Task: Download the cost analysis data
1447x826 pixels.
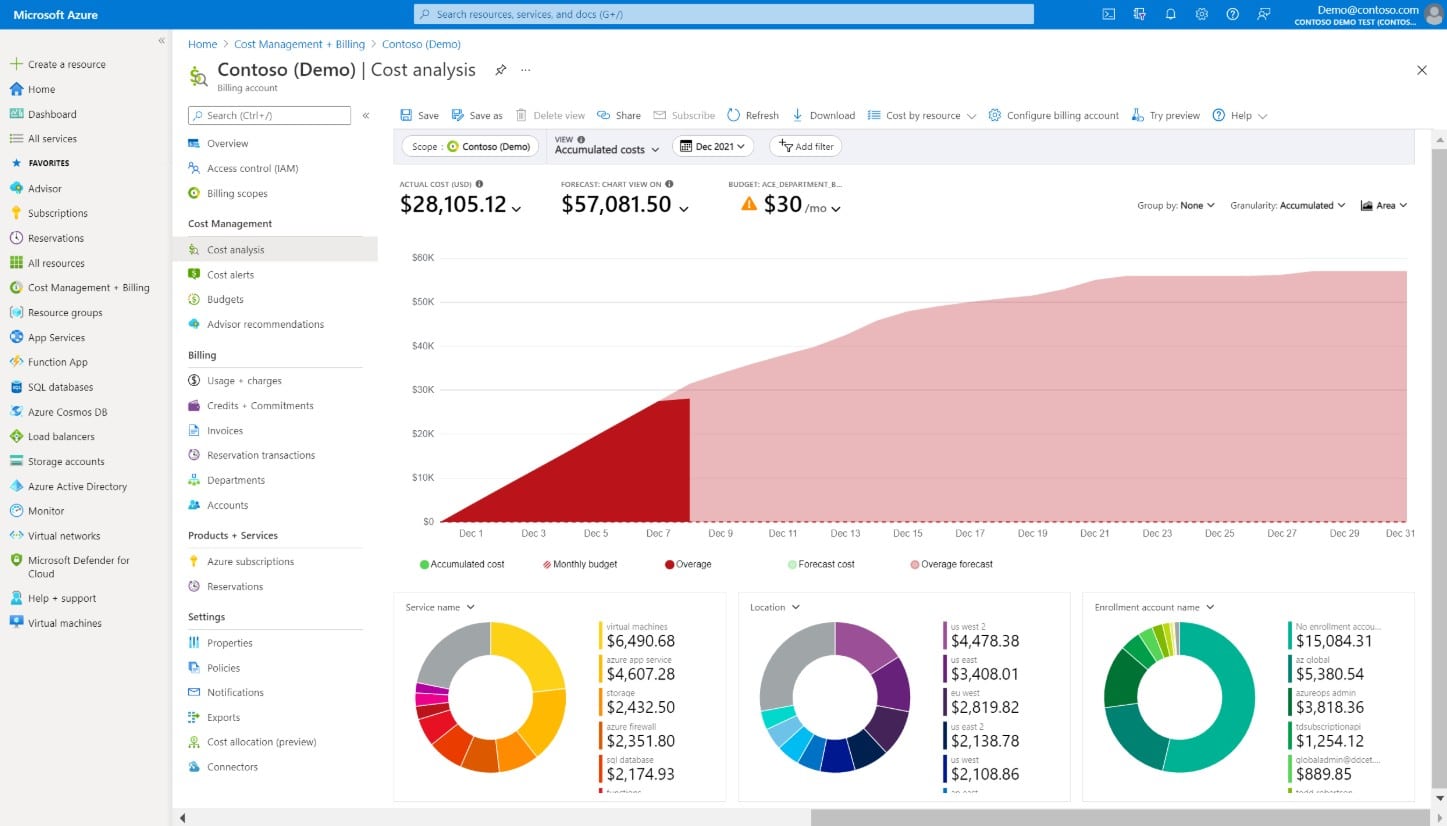Action: point(823,115)
